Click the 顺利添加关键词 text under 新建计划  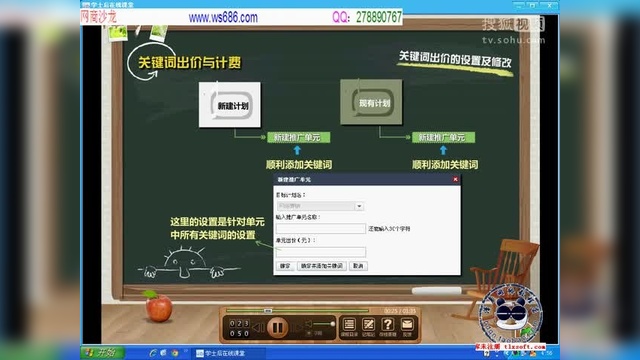tap(299, 164)
